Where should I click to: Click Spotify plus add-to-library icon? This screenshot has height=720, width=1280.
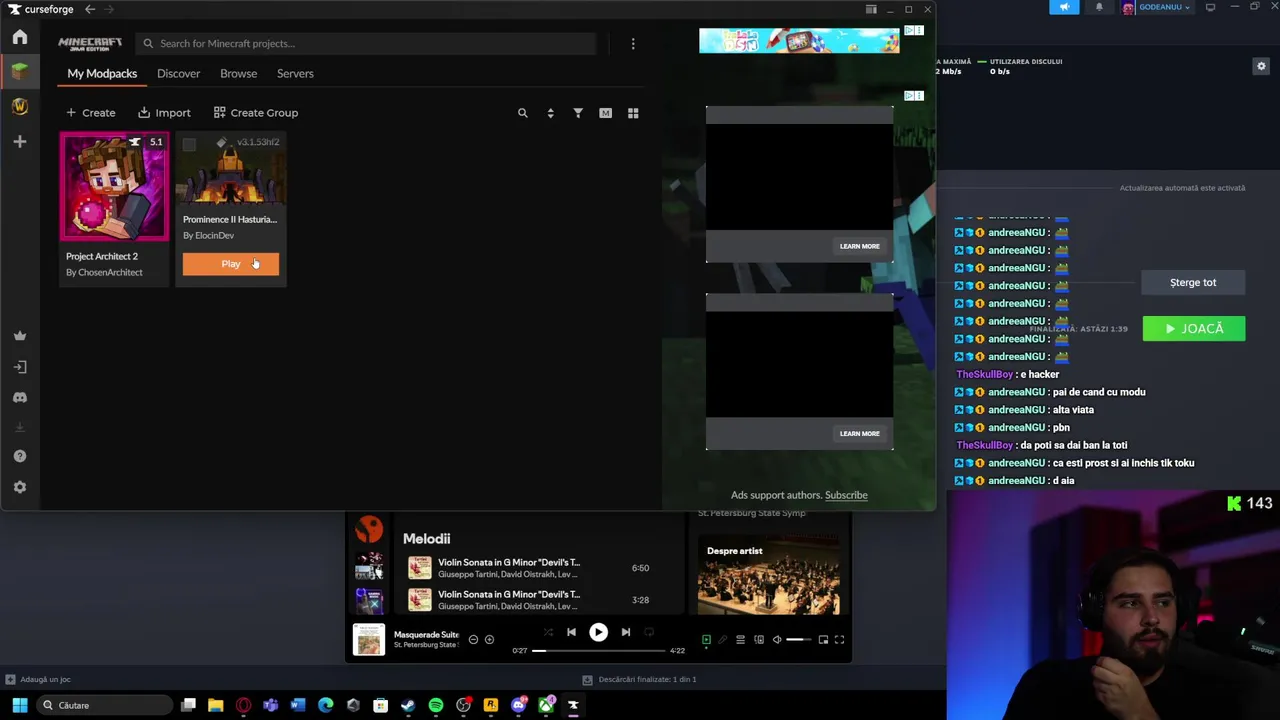tap(489, 640)
